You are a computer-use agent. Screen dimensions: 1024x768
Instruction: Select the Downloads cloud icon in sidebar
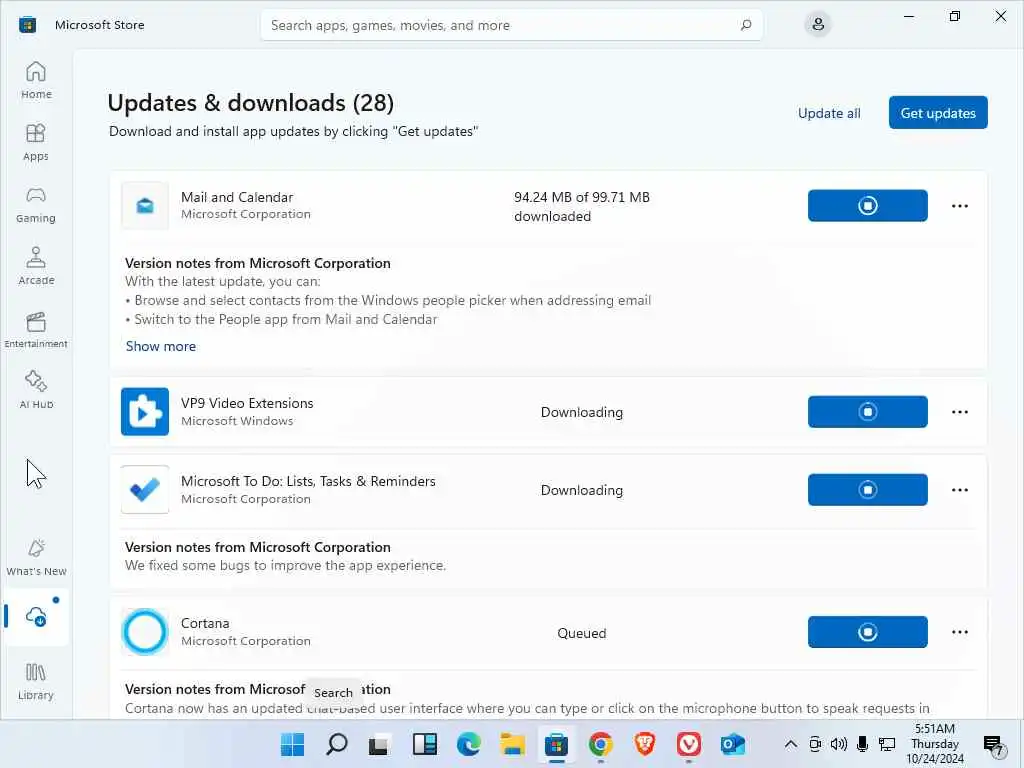(x=36, y=616)
